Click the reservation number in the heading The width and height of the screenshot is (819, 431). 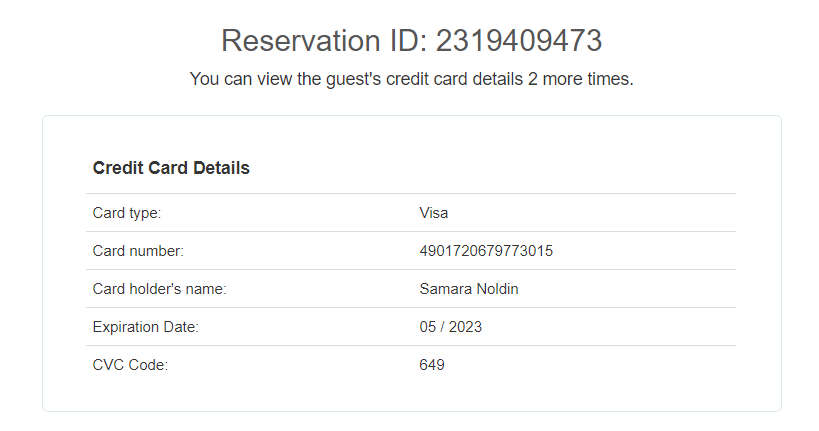pos(519,41)
